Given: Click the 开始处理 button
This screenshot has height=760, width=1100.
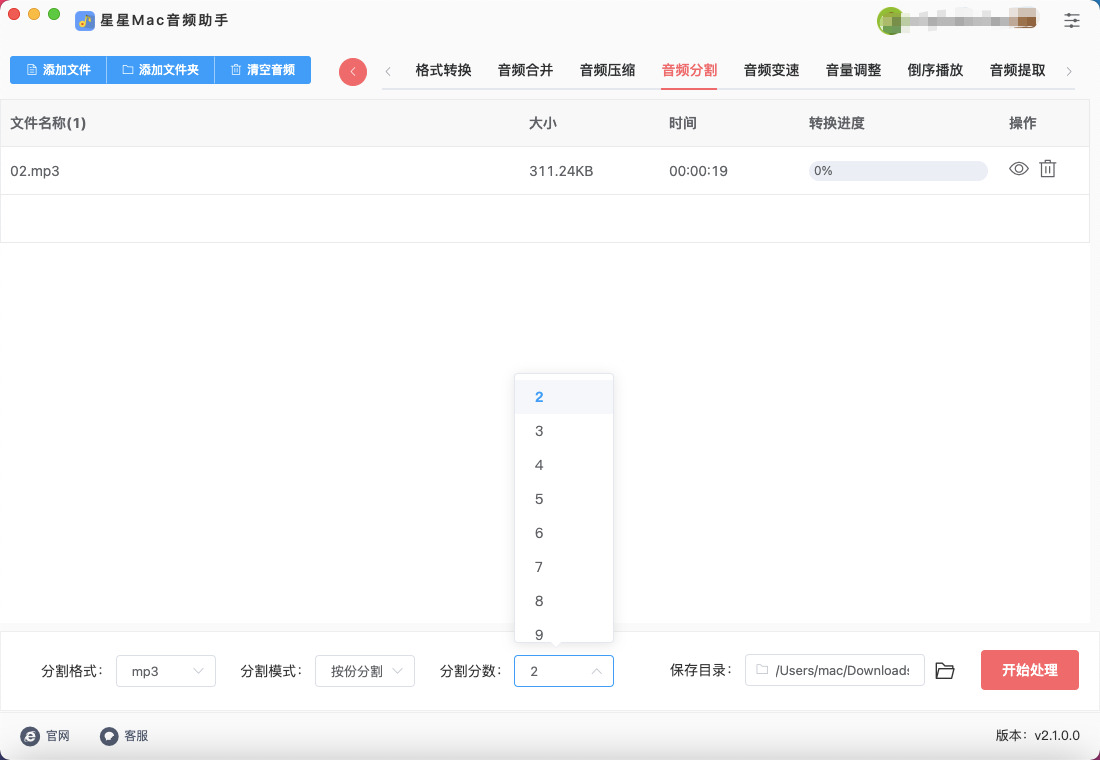Looking at the screenshot, I should 1029,670.
